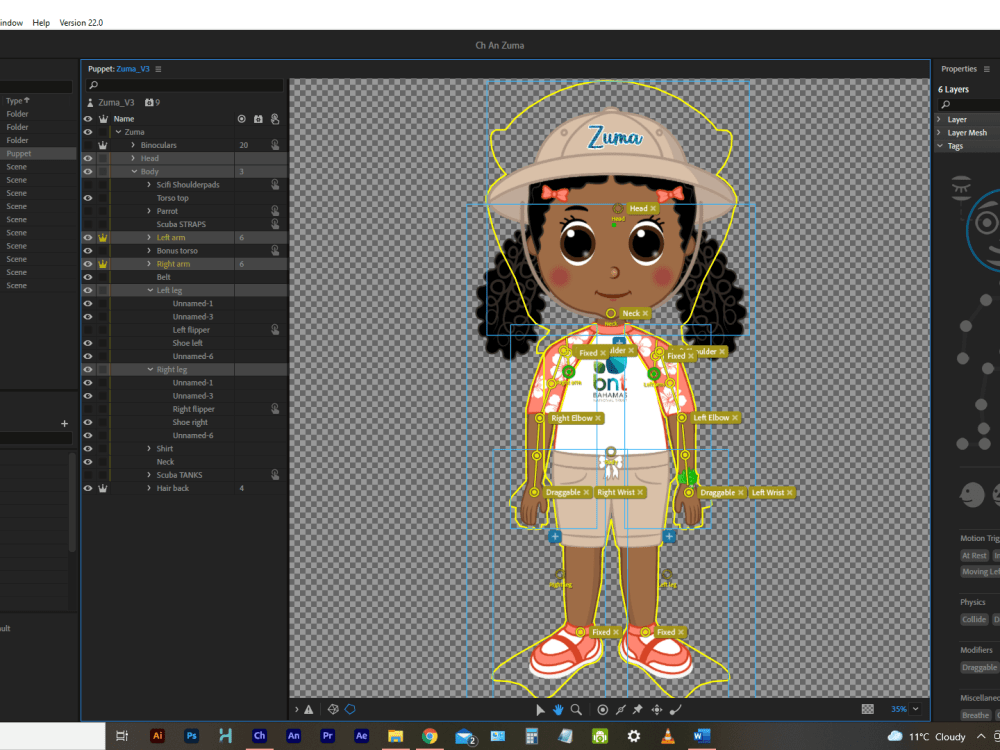Click the Breathe miscellaneous tag
Viewport: 1000px width, 750px height.
pyautogui.click(x=975, y=715)
